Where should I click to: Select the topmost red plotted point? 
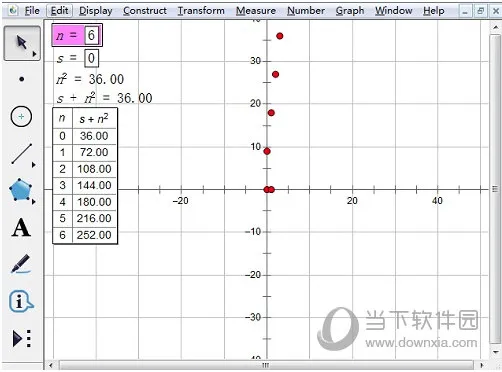tap(280, 36)
